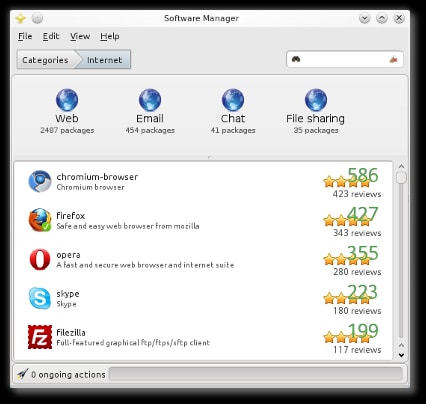Click '423 reviews' for chromium-browser

pyautogui.click(x=357, y=194)
